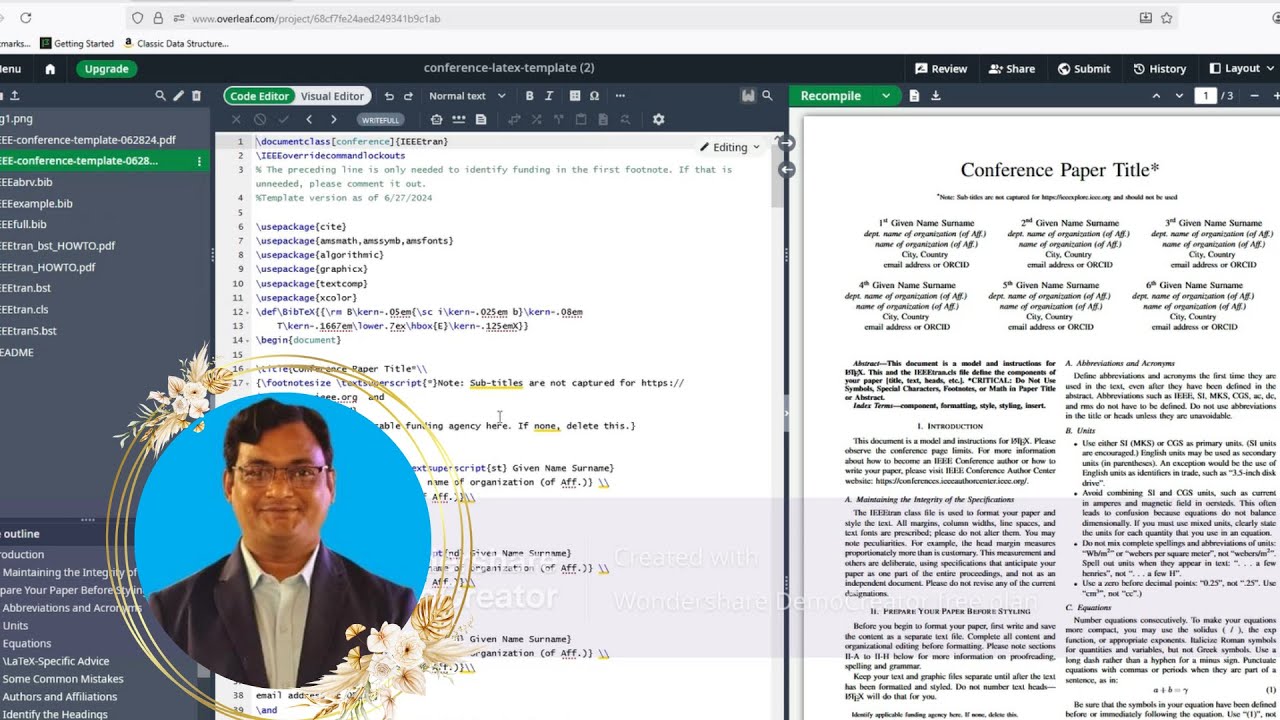Open the Editing mode dropdown
This screenshot has width=1280, height=720.
click(x=729, y=147)
